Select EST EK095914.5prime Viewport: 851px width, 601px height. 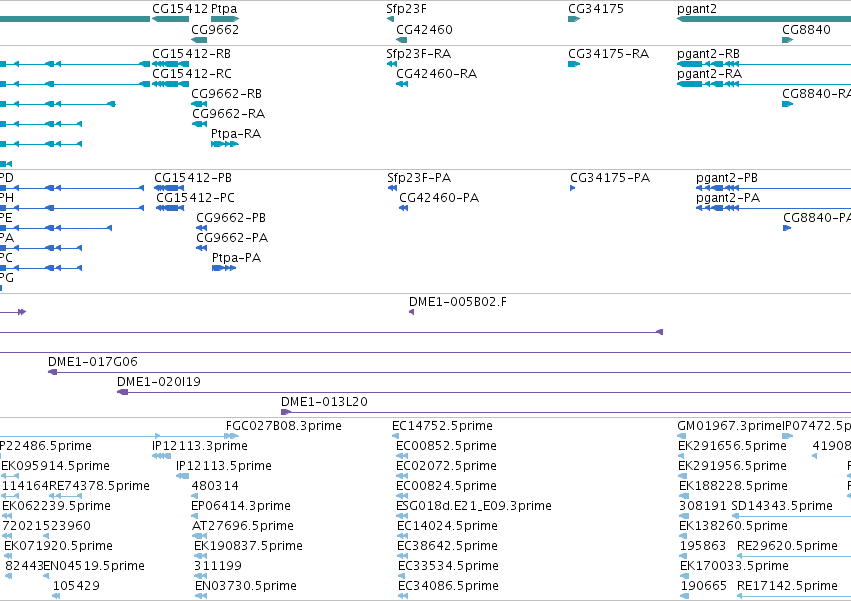pyautogui.click(x=55, y=466)
